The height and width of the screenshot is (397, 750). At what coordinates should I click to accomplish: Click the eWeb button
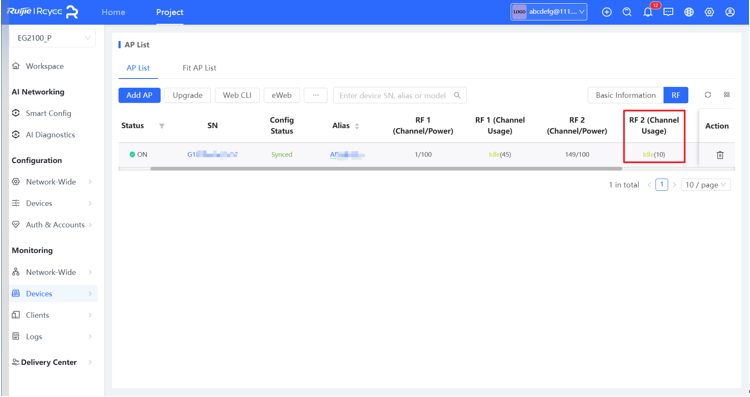point(282,95)
